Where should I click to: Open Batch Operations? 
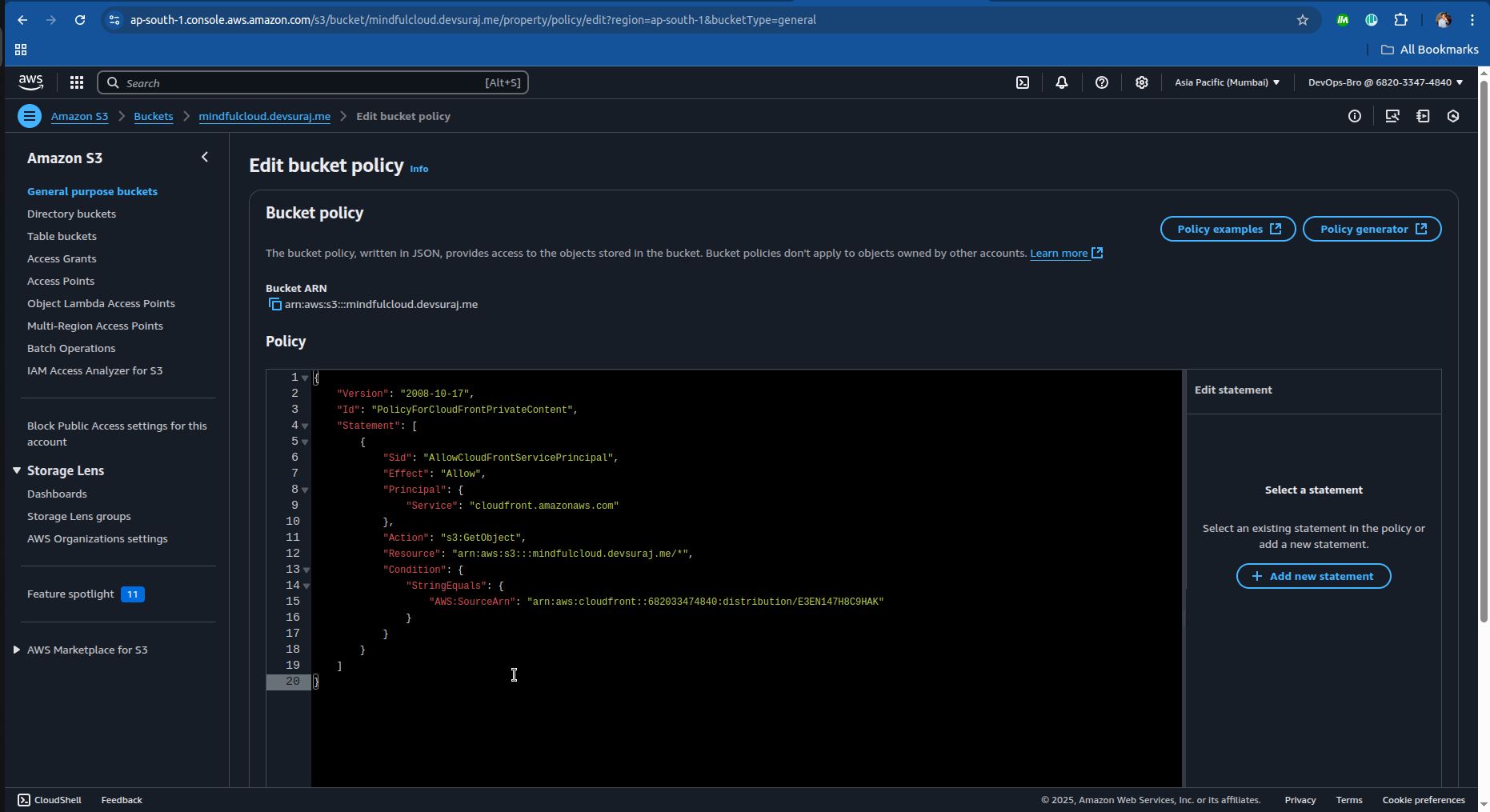pyautogui.click(x=71, y=348)
